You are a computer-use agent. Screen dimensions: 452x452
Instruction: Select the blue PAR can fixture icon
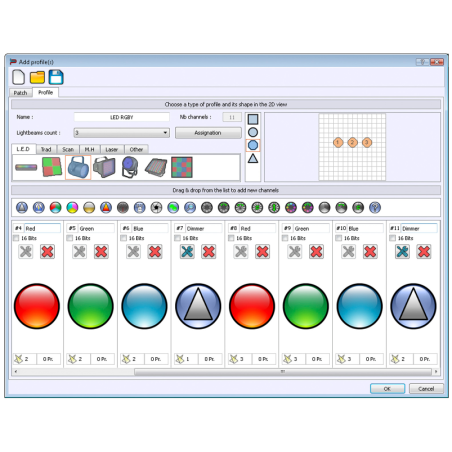[78, 167]
